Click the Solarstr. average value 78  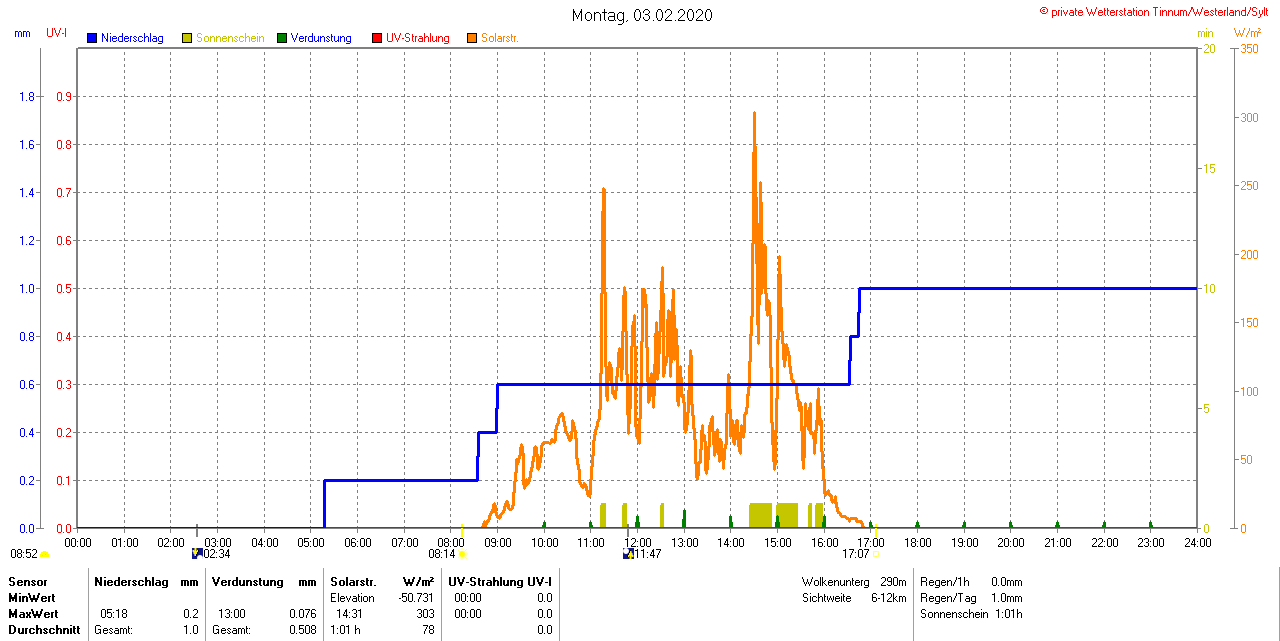(x=428, y=630)
